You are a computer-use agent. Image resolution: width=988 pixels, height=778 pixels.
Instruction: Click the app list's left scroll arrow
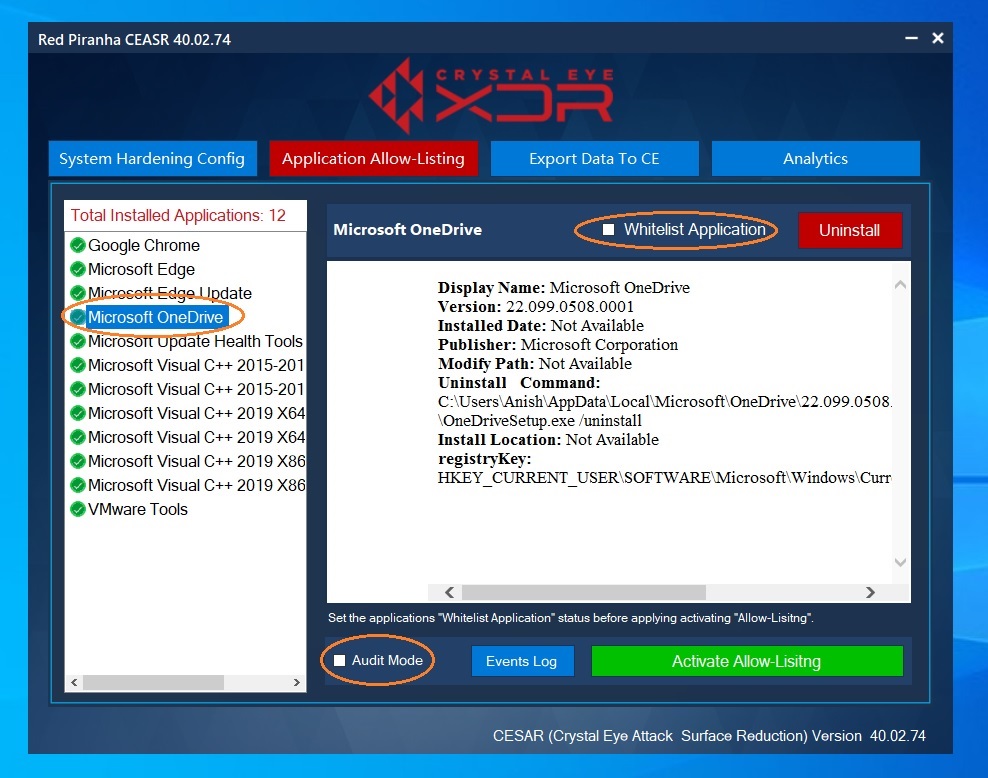click(x=74, y=682)
